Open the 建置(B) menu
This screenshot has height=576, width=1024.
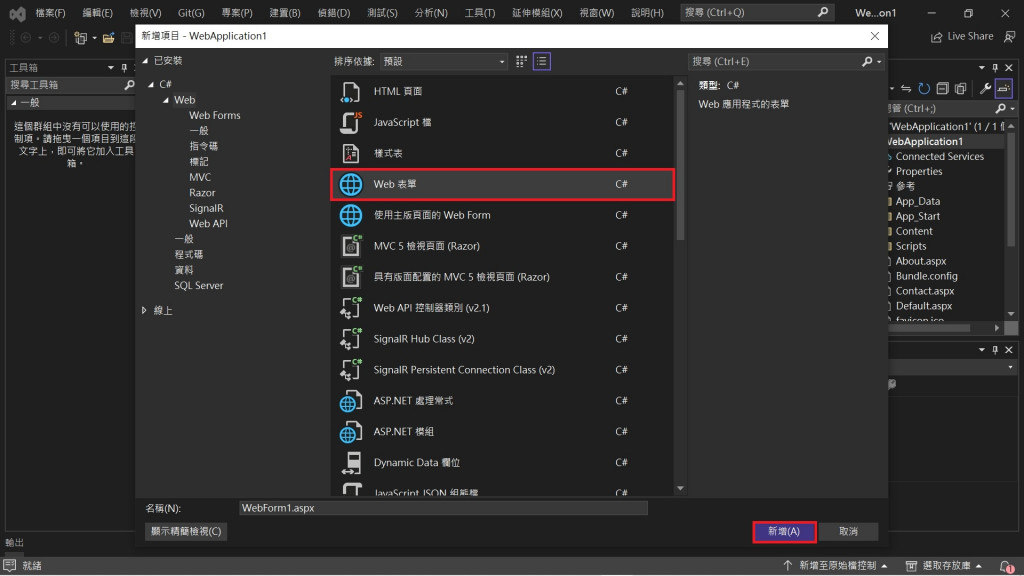pos(285,13)
